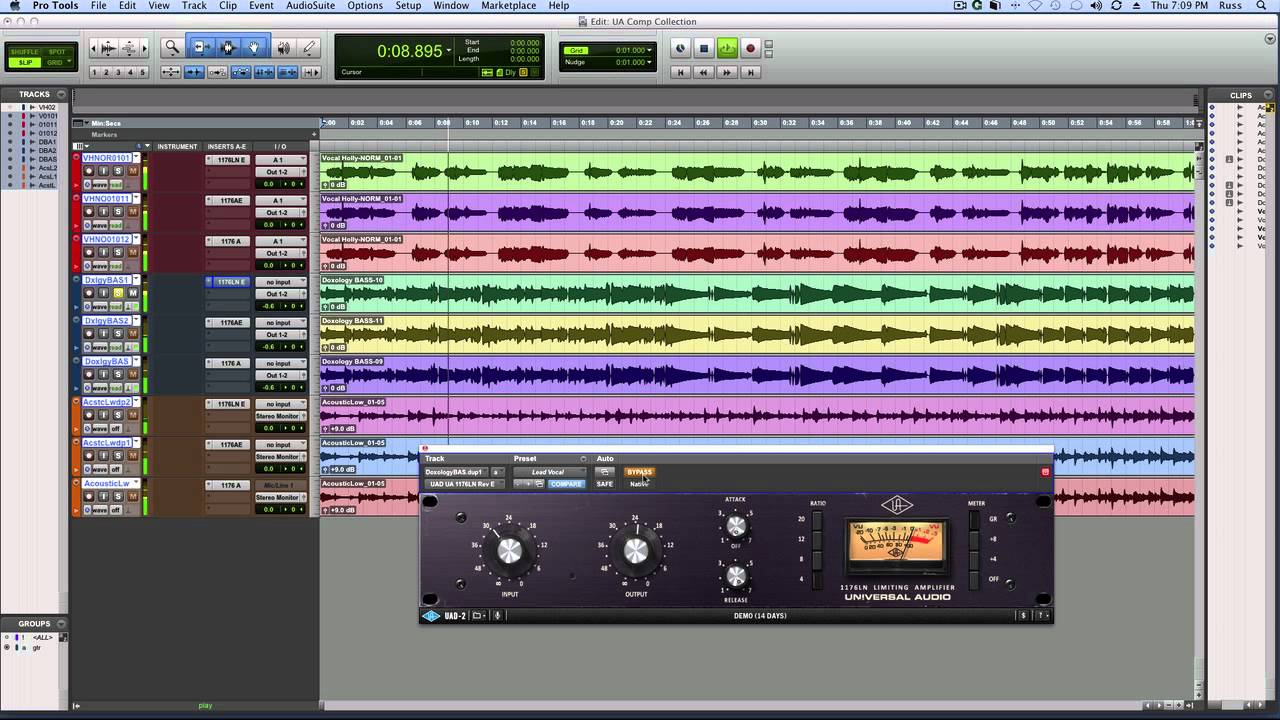Open the Track menu
The height and width of the screenshot is (720, 1280).
click(x=194, y=6)
